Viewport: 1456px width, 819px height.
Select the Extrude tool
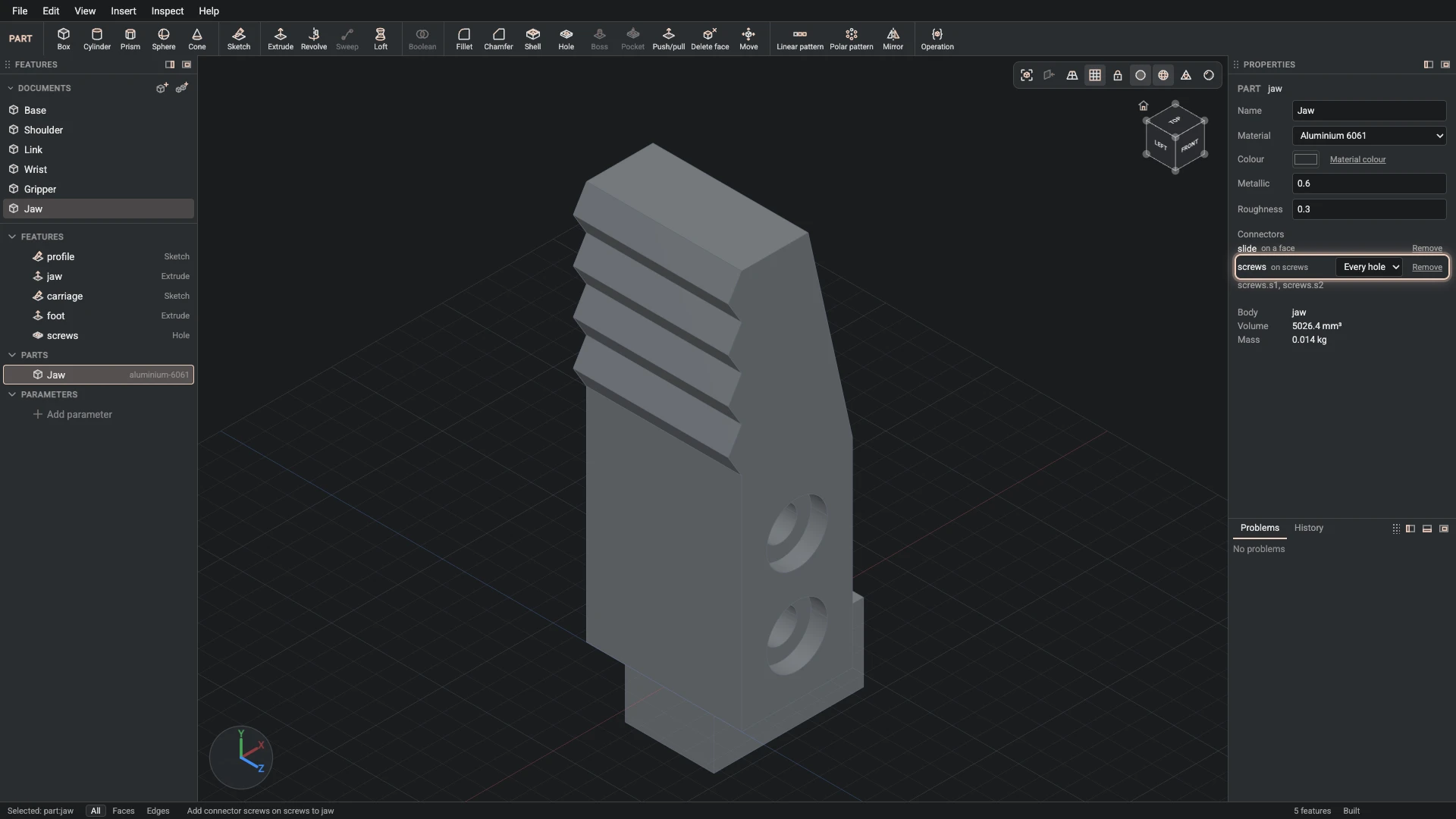281,39
